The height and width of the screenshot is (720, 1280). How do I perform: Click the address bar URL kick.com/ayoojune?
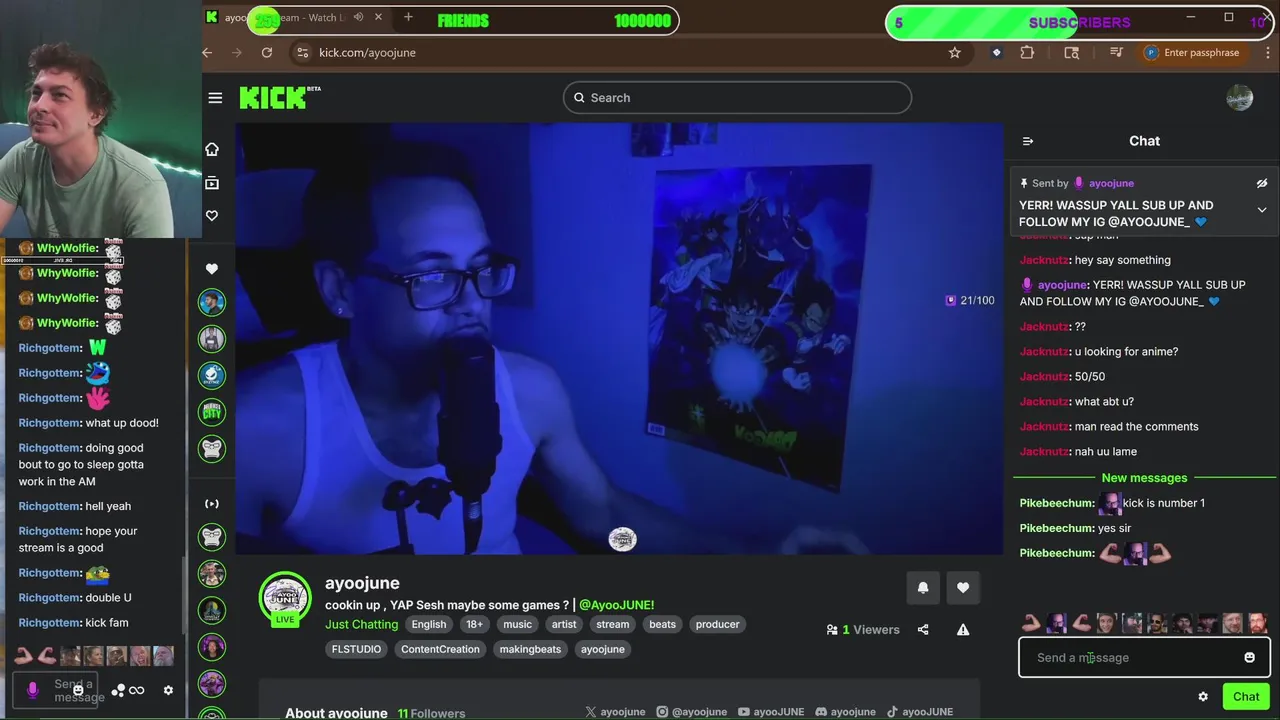coord(367,53)
